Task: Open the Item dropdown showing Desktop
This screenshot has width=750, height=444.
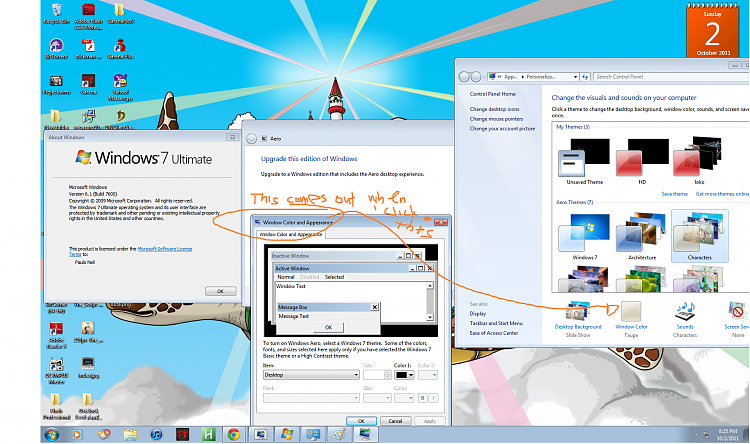Action: (x=311, y=375)
